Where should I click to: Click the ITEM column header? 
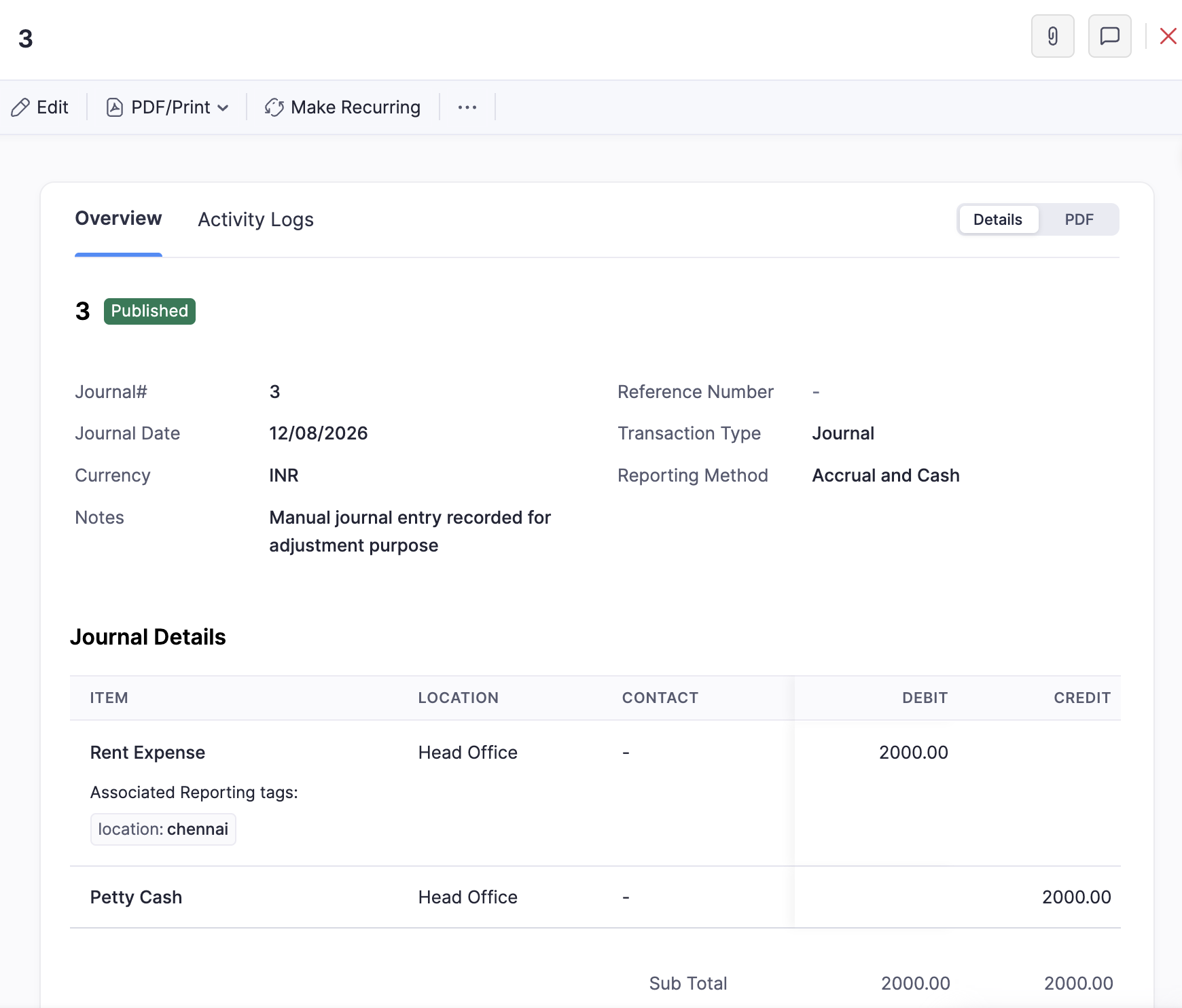coord(109,698)
